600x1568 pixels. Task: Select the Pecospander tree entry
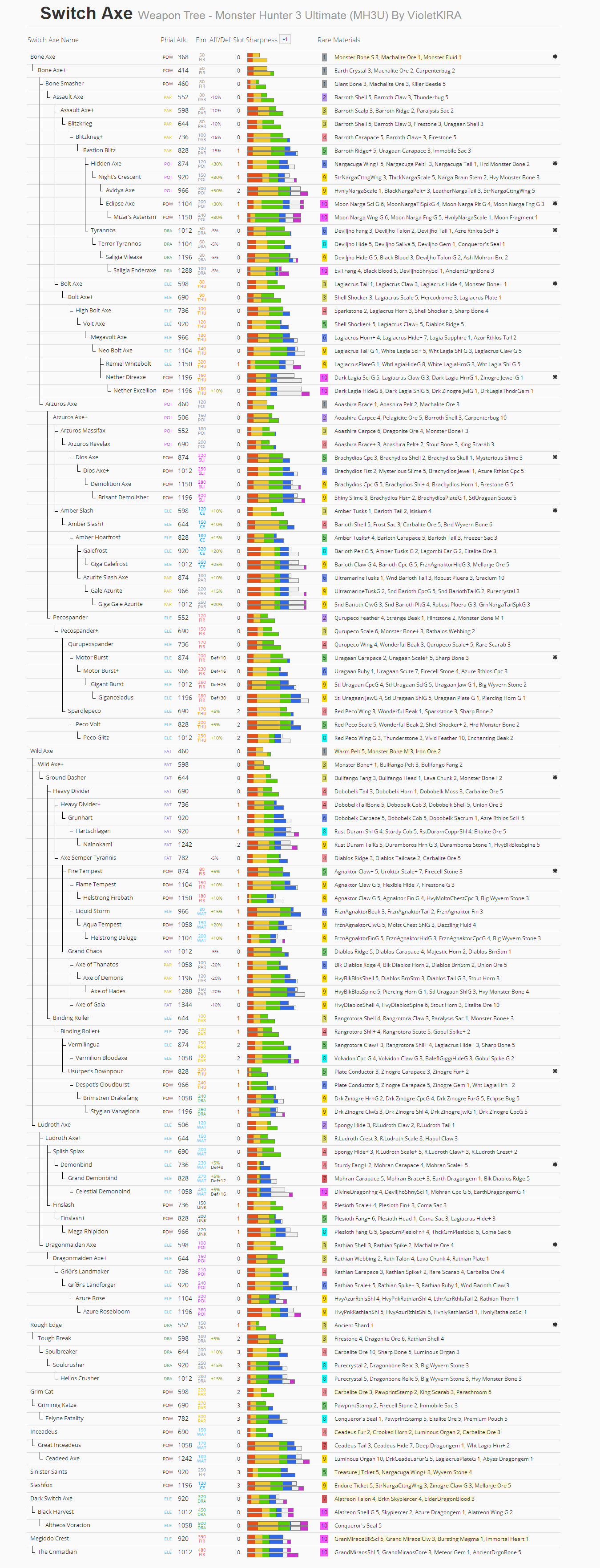click(x=70, y=618)
